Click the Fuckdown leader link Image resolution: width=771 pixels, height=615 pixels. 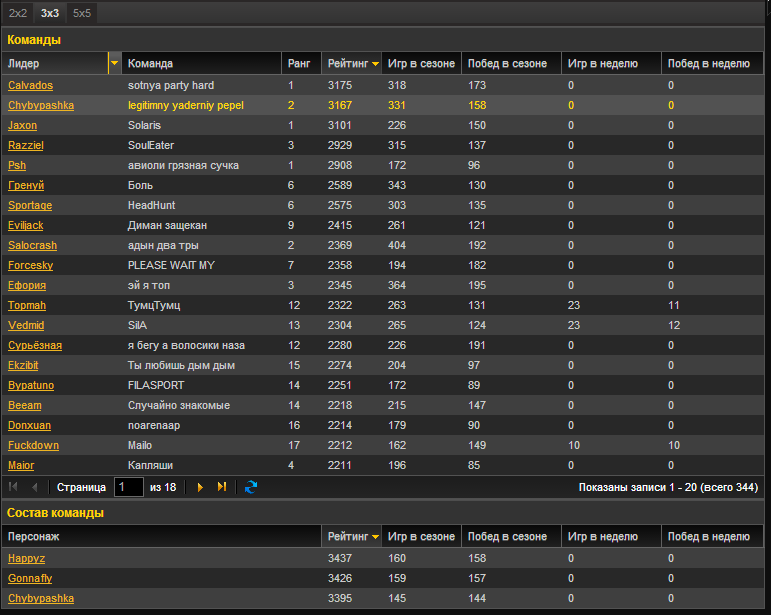(33, 445)
